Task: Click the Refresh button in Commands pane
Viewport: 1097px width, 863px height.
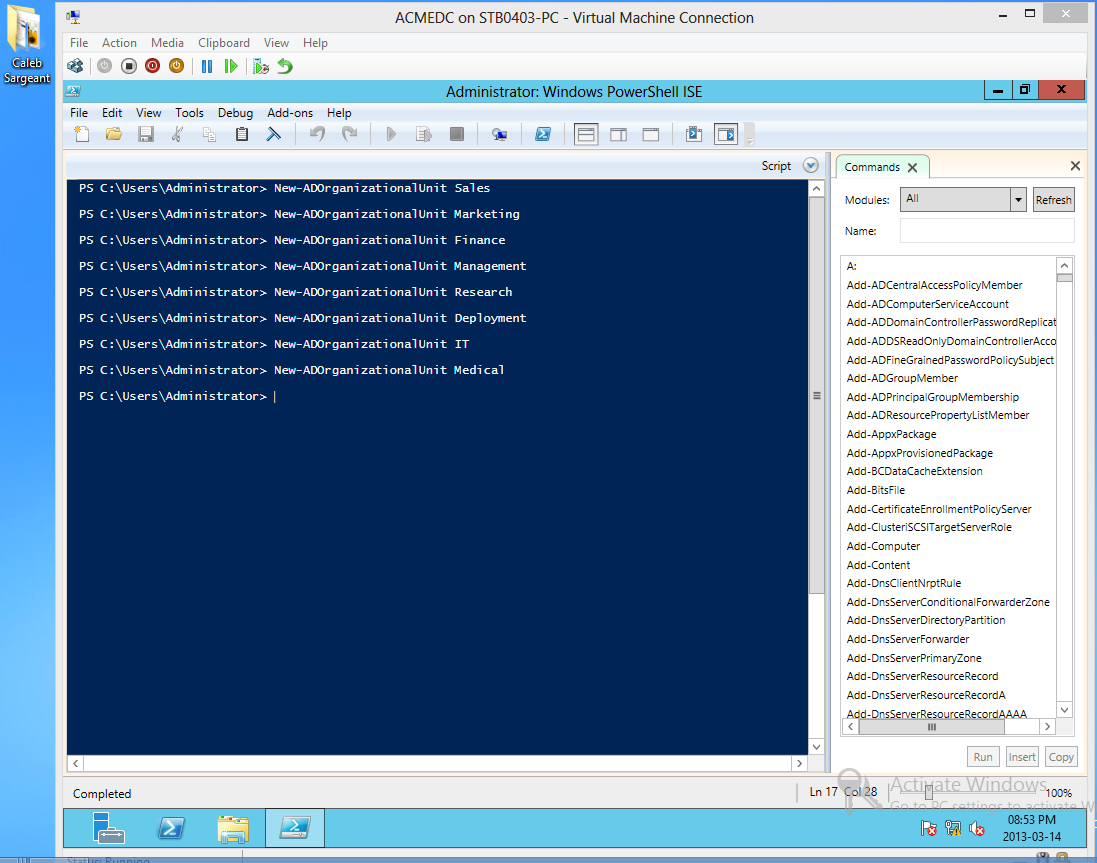Action: point(1053,200)
